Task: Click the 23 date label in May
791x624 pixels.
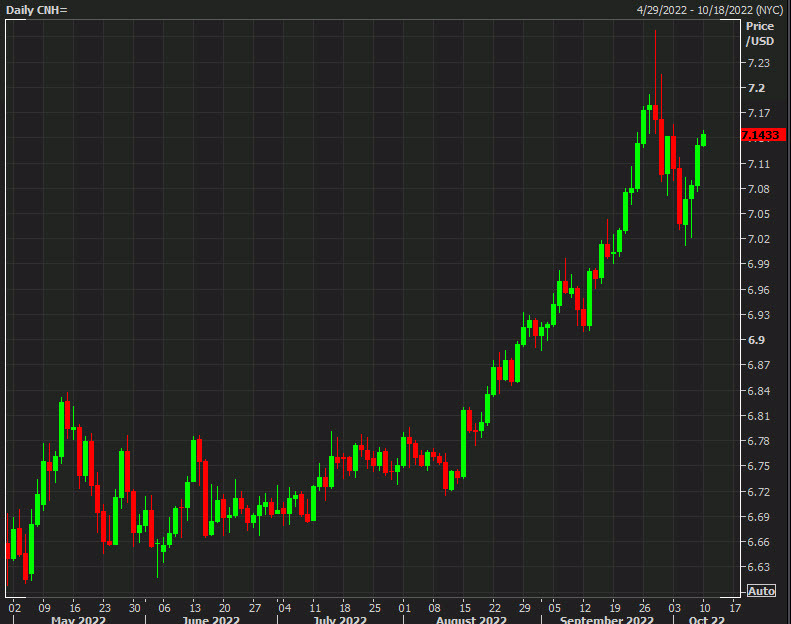Action: click(x=104, y=608)
